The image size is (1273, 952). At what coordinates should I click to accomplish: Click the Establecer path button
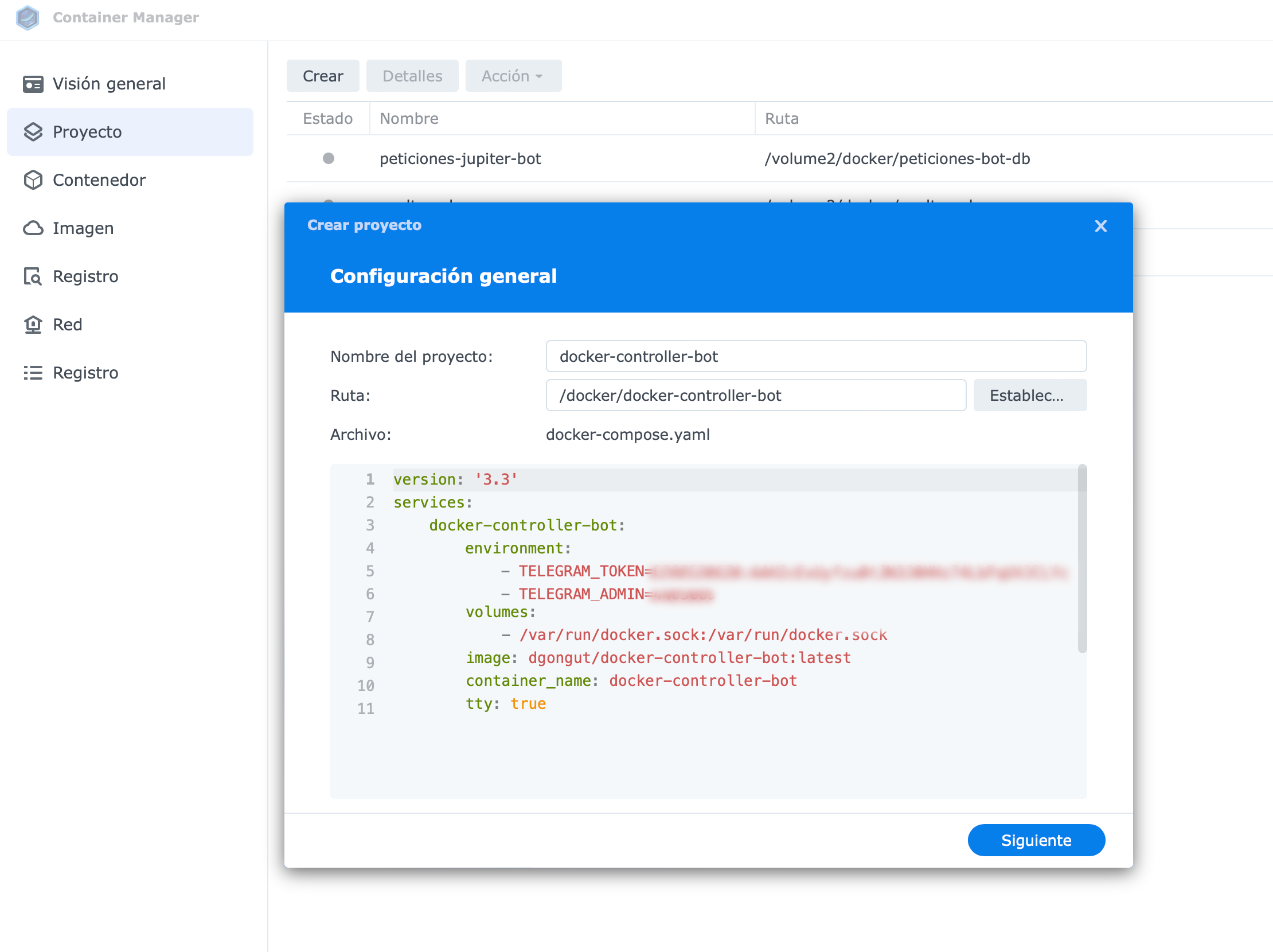[1029, 395]
